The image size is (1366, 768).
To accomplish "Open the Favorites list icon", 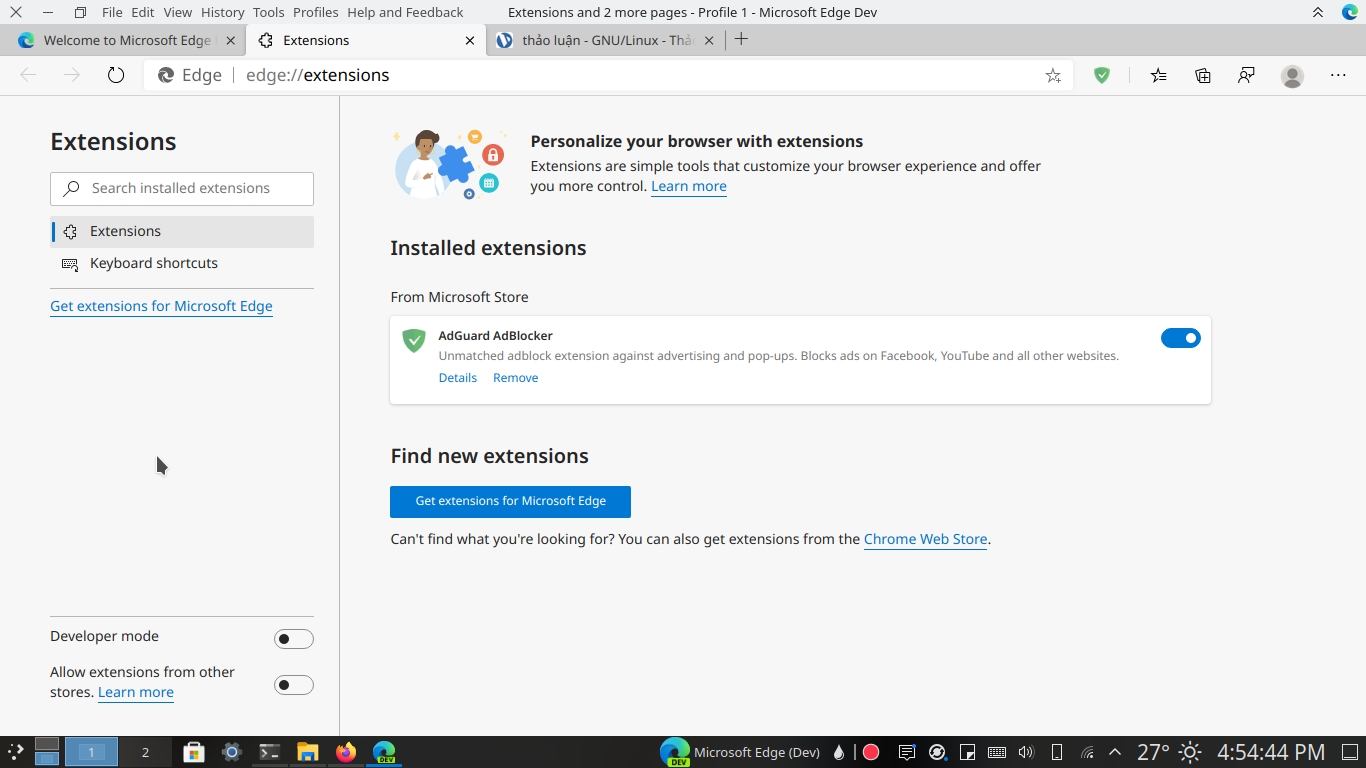I will click(x=1158, y=75).
